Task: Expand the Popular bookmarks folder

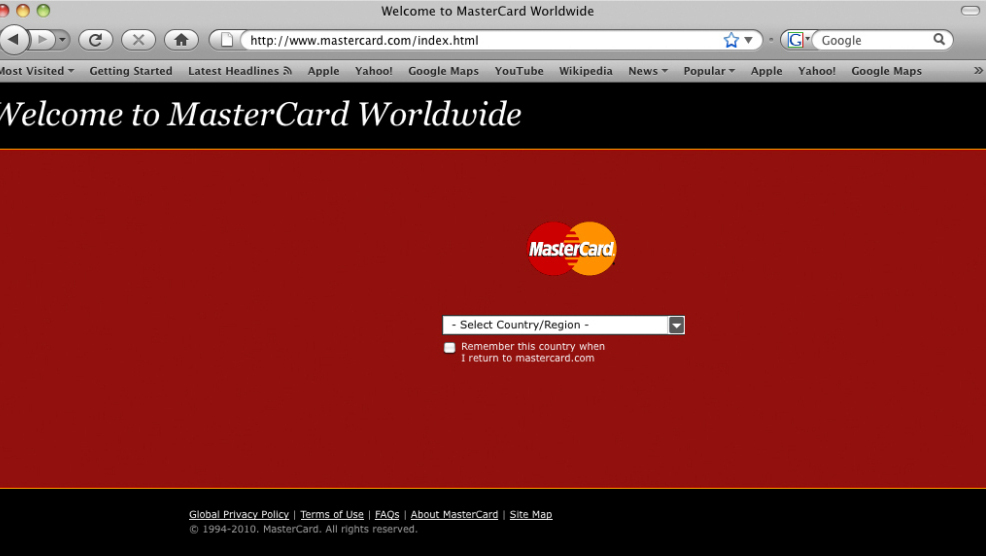Action: point(709,71)
